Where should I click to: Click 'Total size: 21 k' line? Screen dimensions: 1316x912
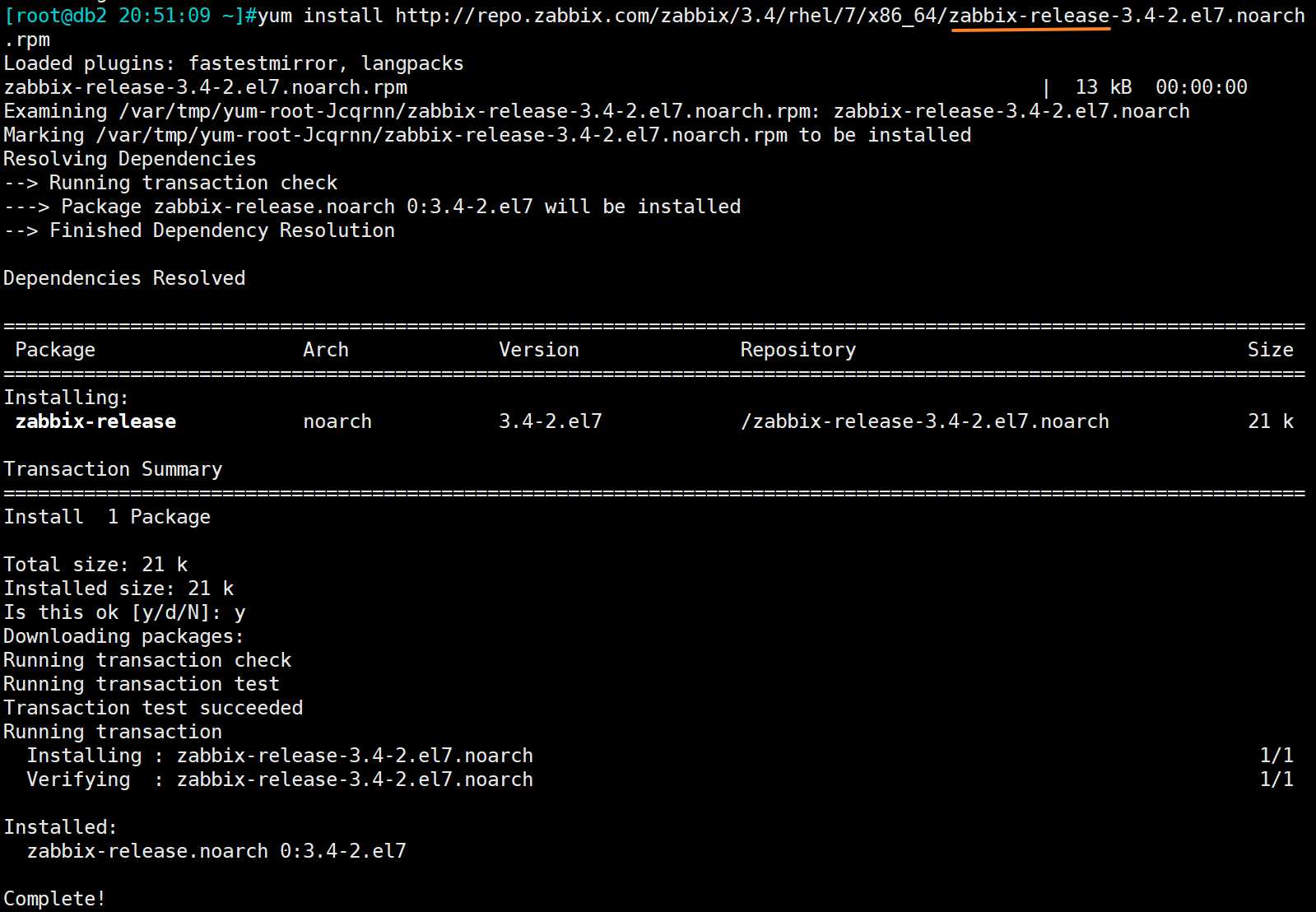click(95, 565)
